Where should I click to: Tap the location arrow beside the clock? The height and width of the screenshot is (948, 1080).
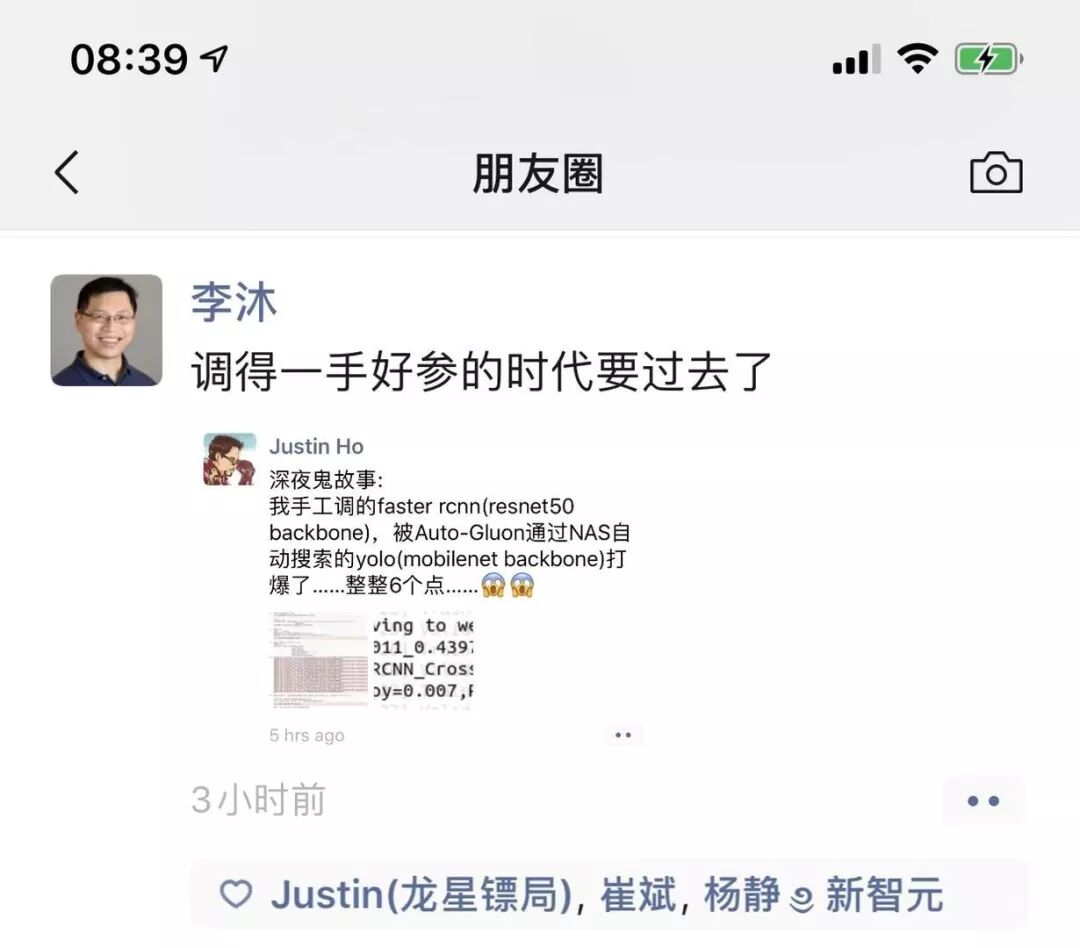[x=214, y=59]
